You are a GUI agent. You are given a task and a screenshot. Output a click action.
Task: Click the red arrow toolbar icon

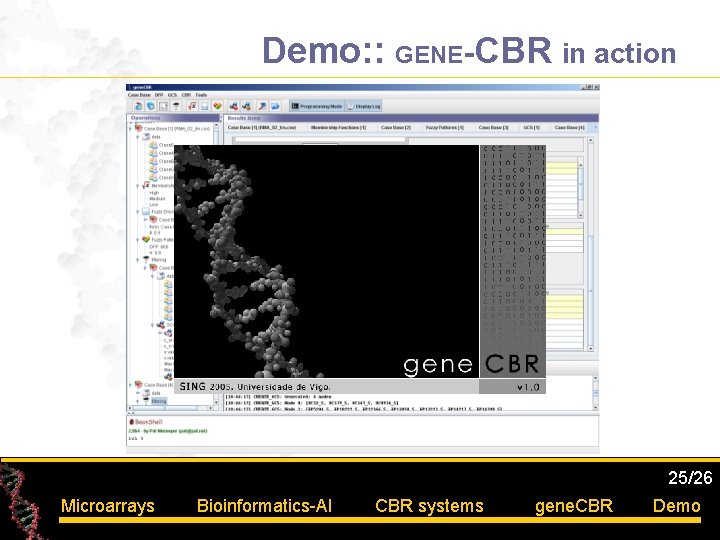point(262,106)
